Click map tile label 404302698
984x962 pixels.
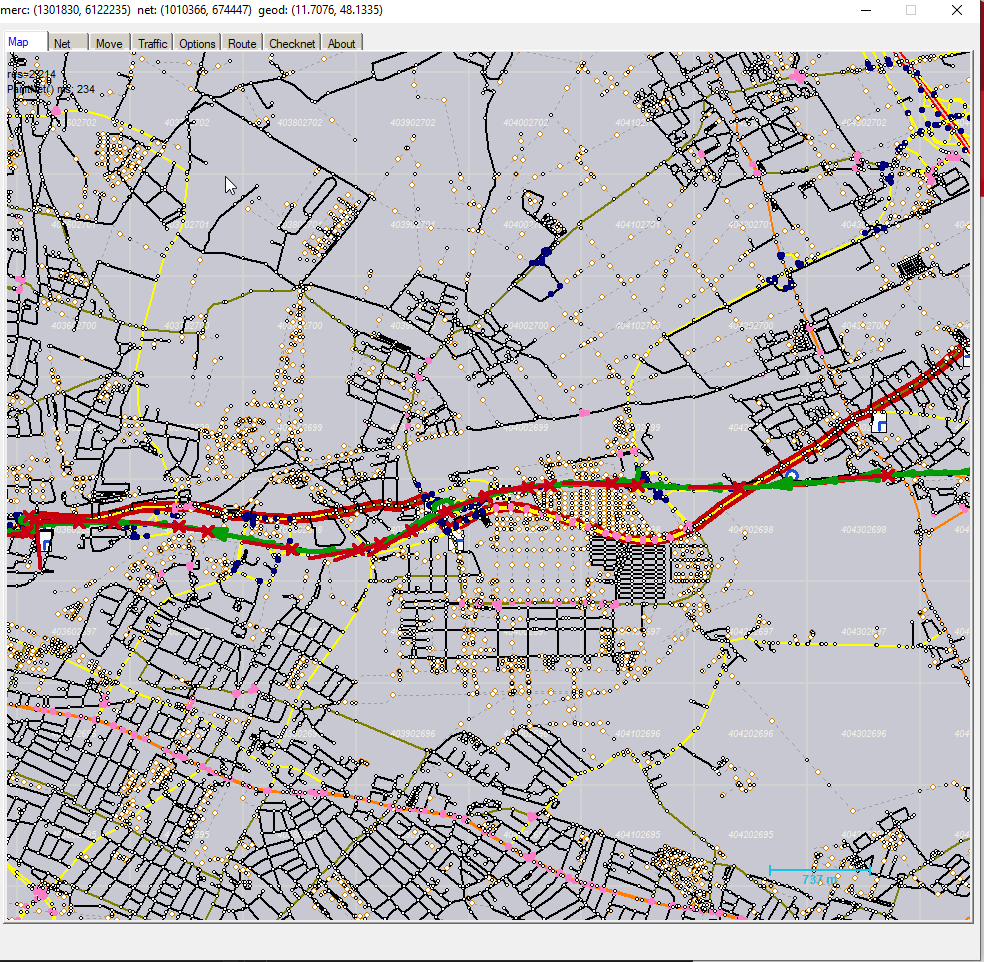(x=866, y=529)
